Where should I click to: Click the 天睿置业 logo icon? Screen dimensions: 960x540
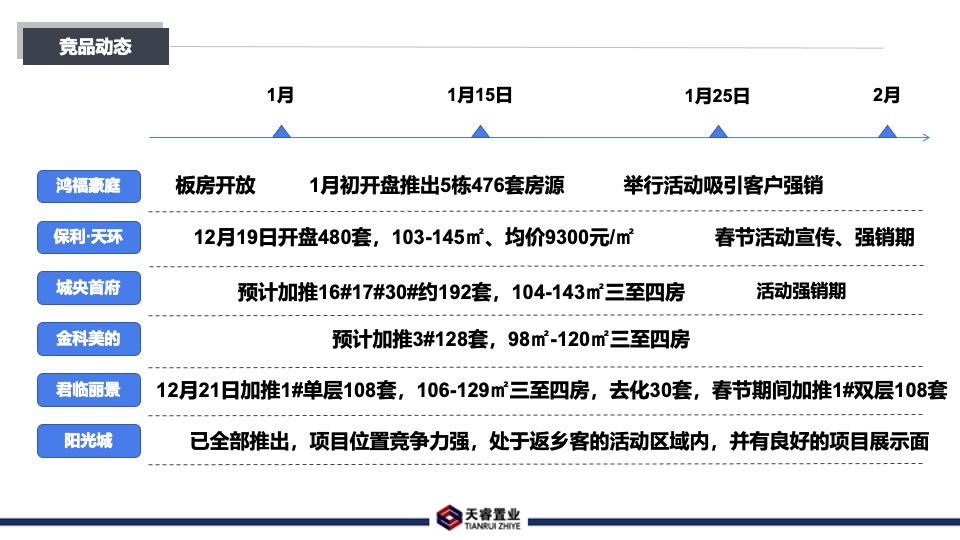pos(449,518)
